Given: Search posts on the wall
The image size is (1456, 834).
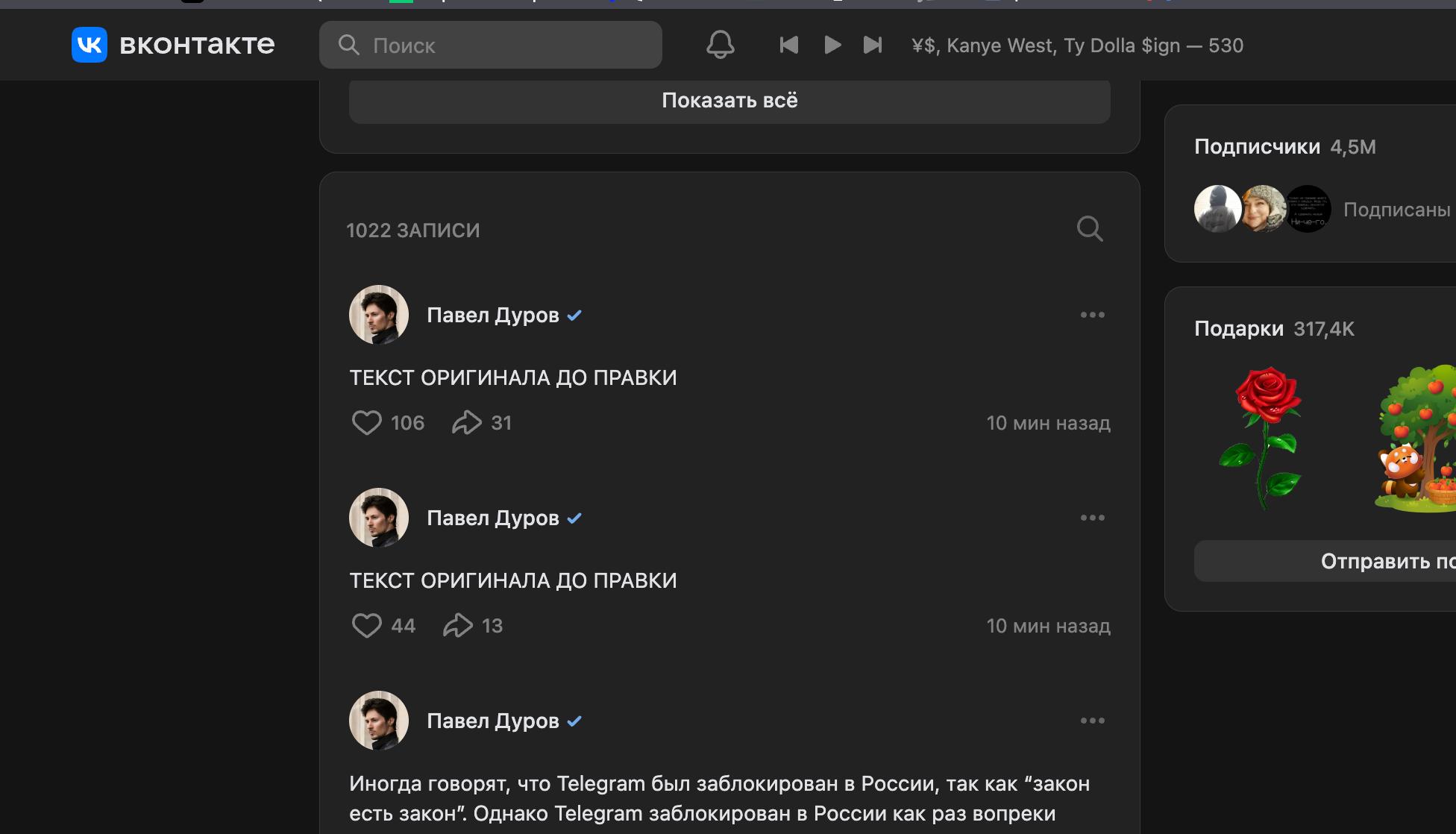Looking at the screenshot, I should tap(1090, 228).
